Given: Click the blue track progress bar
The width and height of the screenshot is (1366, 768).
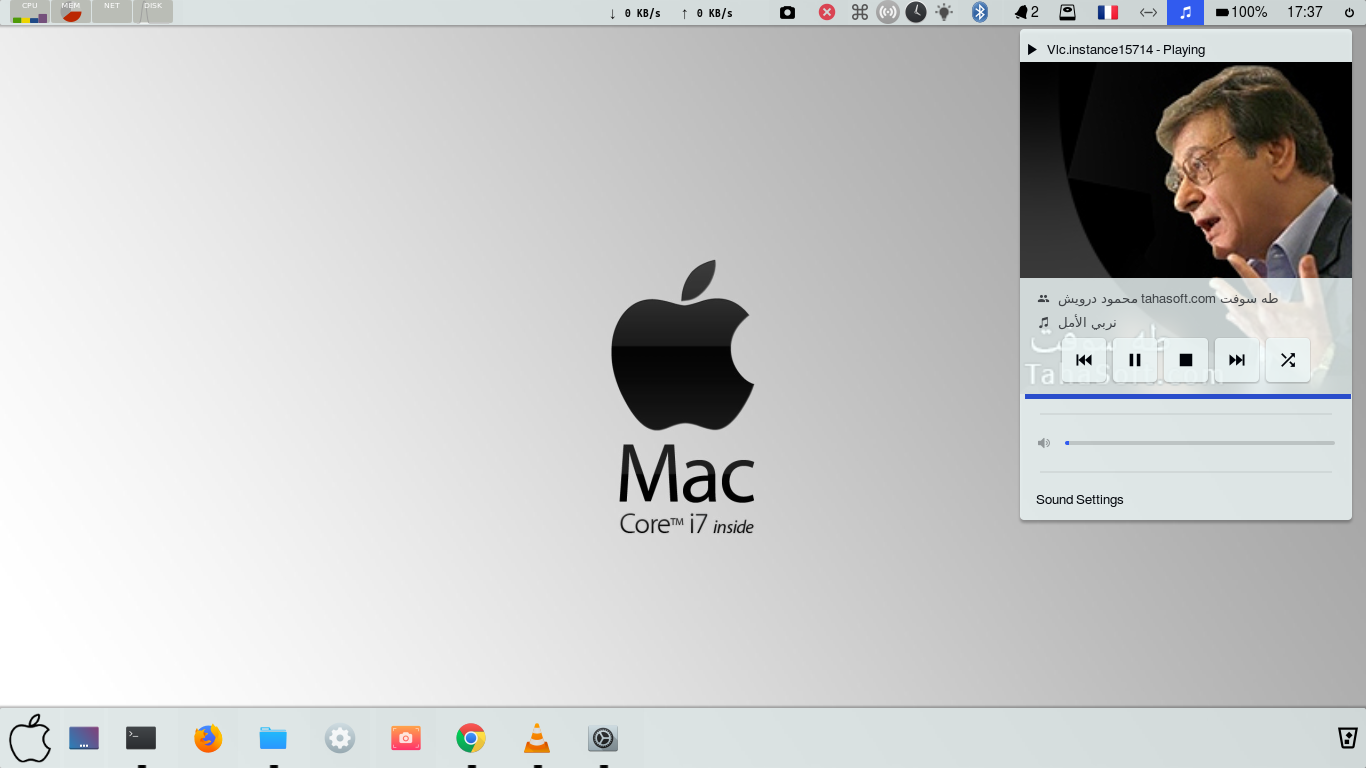Looking at the screenshot, I should pos(1188,396).
